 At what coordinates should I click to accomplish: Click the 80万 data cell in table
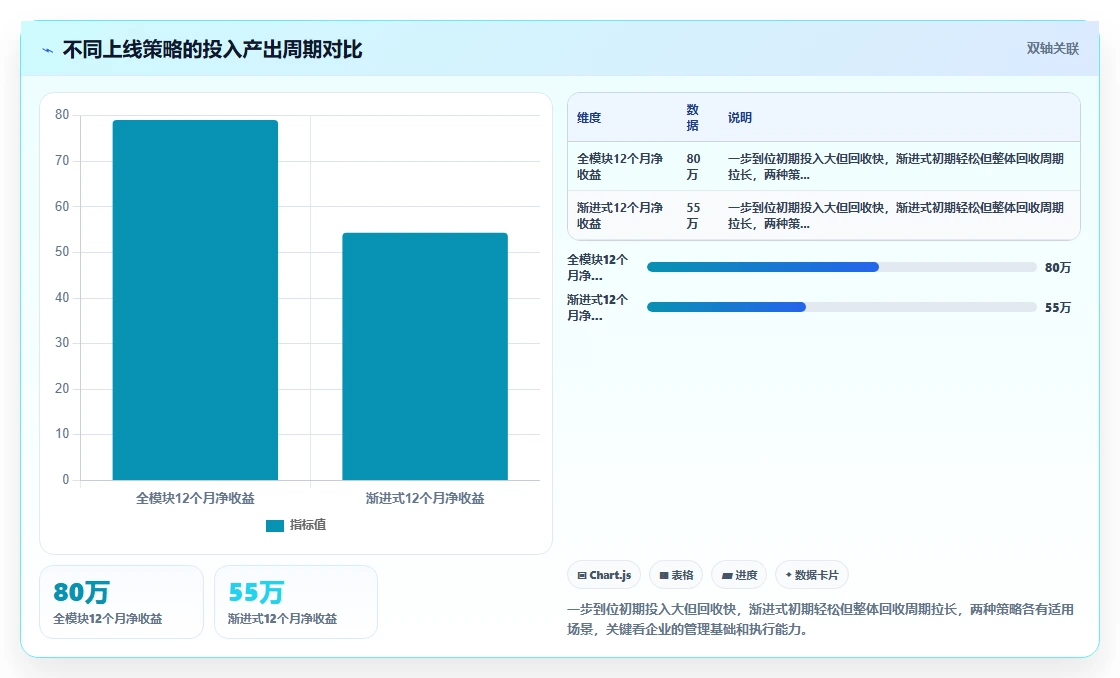coord(693,166)
